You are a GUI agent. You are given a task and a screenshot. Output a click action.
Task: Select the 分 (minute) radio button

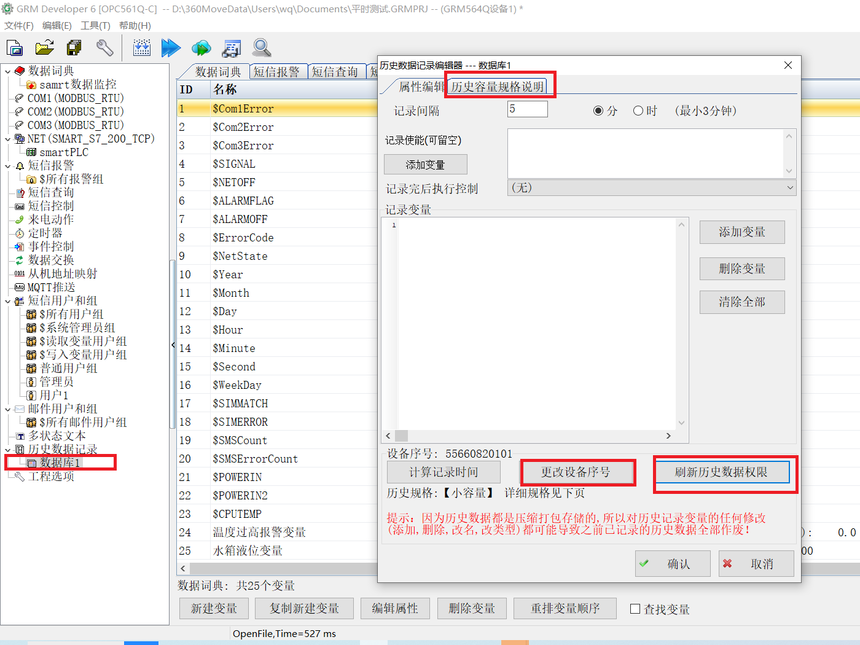click(599, 111)
